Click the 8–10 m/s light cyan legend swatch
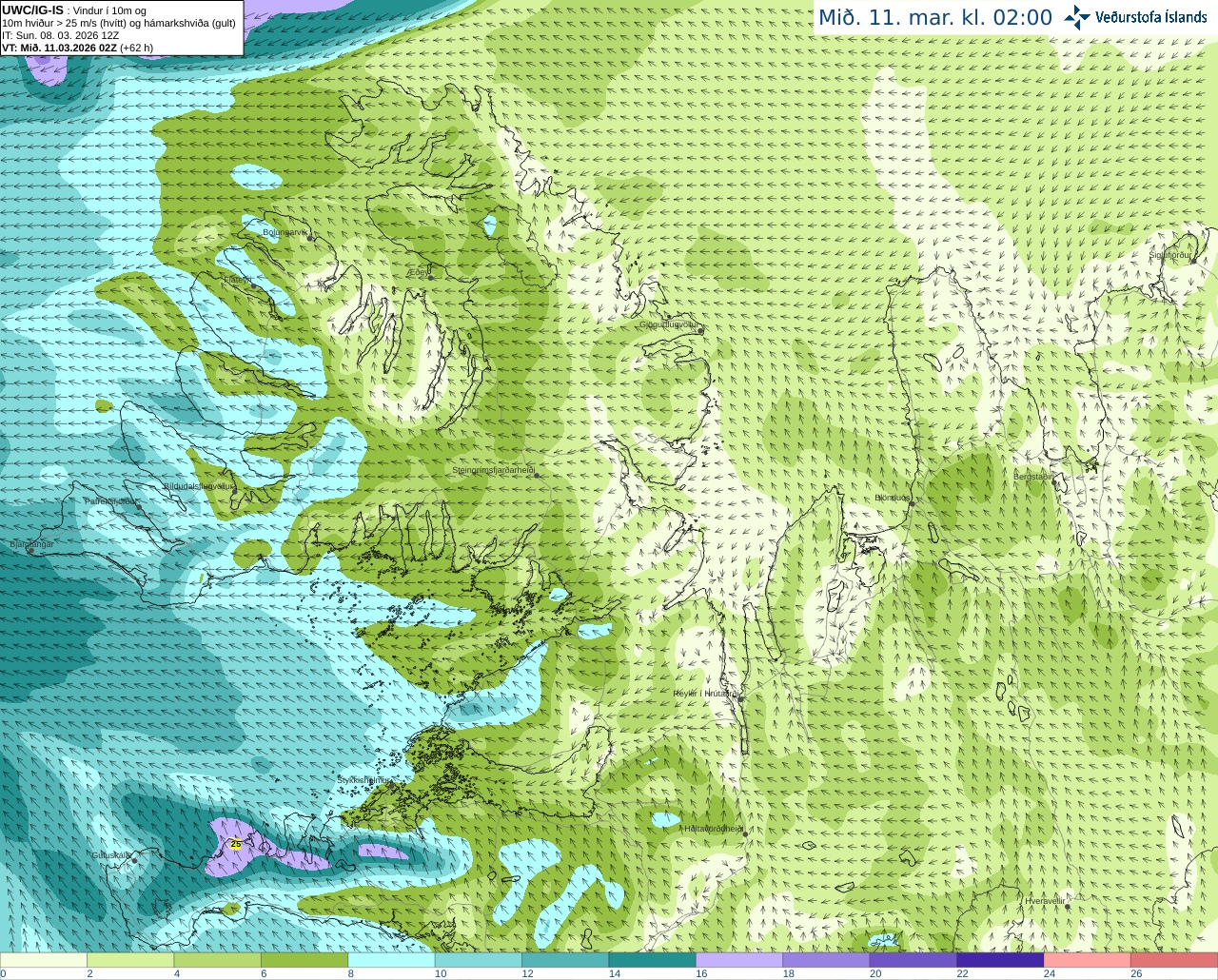The height and width of the screenshot is (980, 1218). pos(392,960)
